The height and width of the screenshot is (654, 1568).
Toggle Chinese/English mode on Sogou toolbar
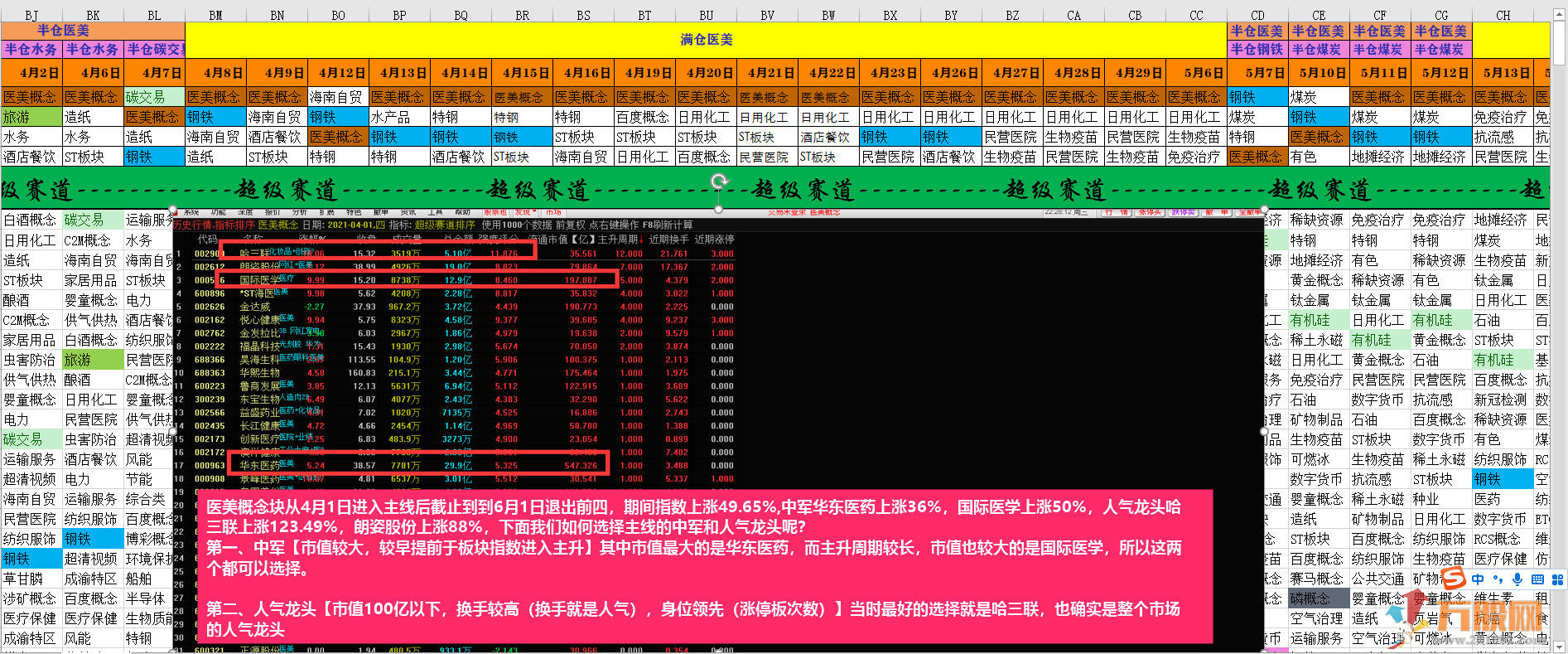[x=1478, y=579]
